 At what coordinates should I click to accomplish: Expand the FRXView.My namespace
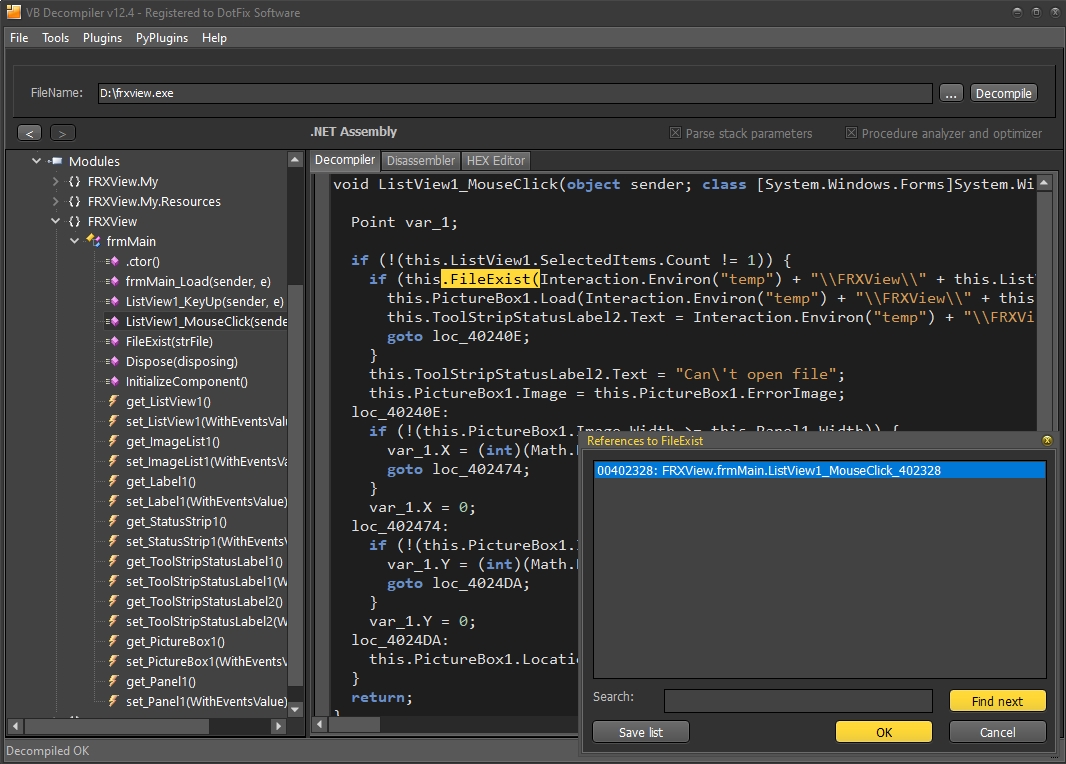coord(55,181)
